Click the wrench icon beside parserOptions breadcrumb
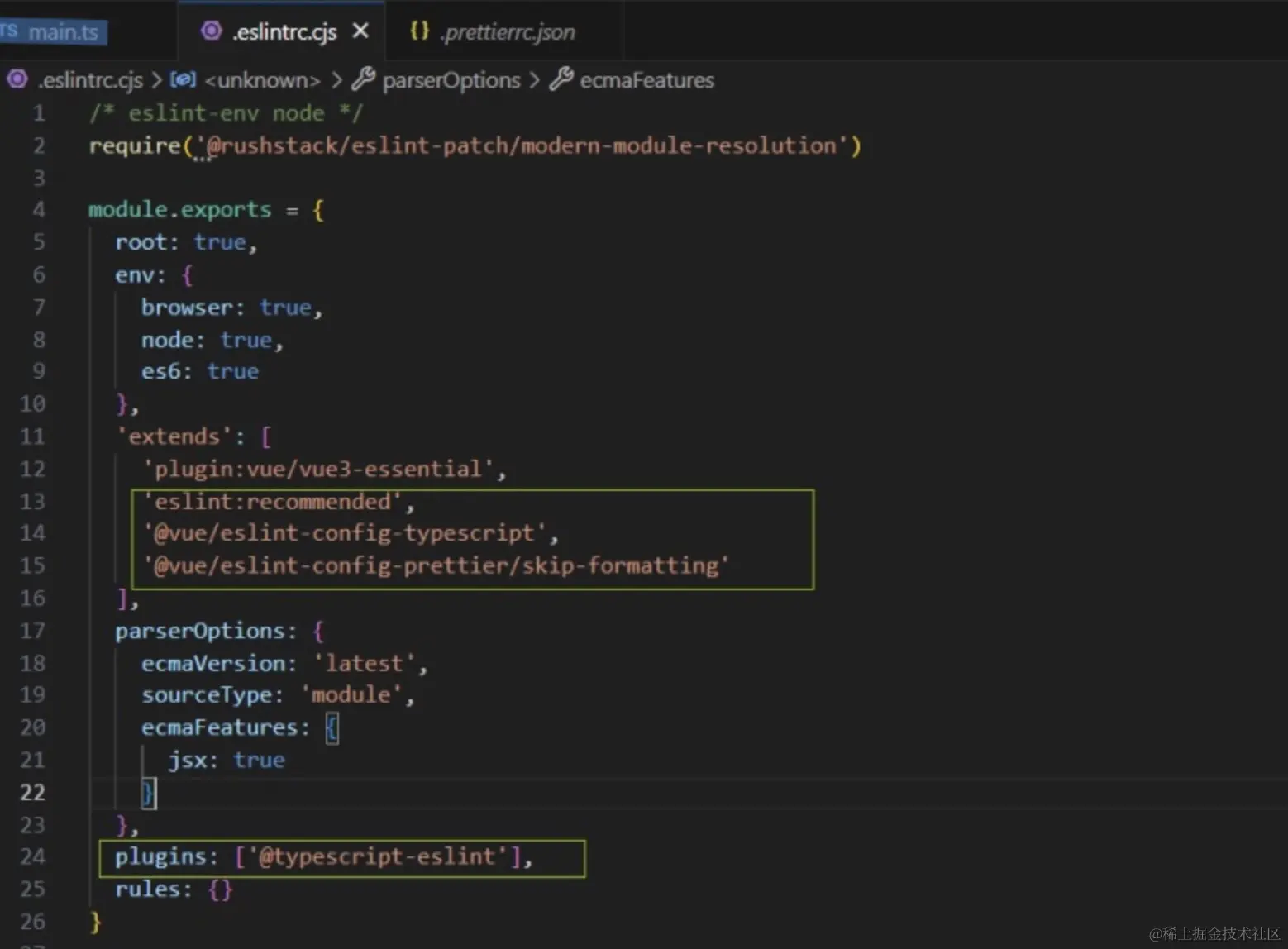1288x949 pixels. [364, 79]
